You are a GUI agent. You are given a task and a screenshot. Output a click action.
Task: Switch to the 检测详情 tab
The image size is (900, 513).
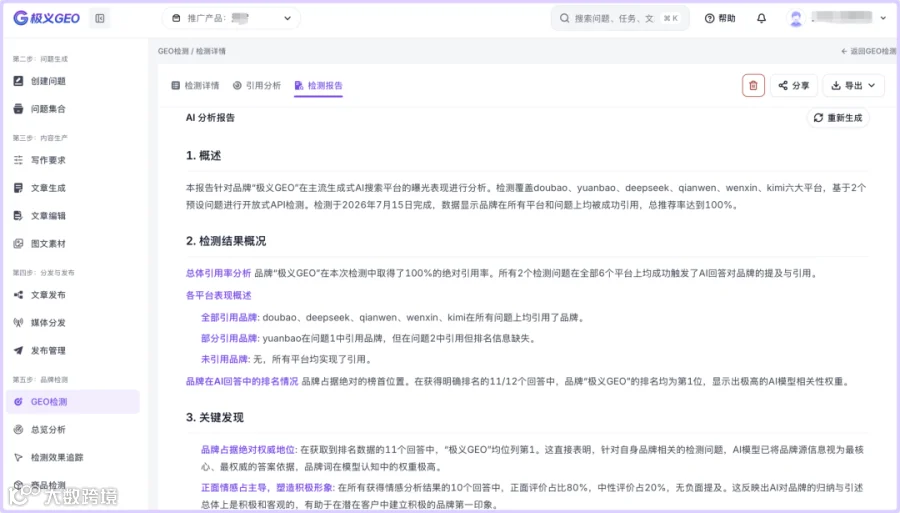click(195, 86)
